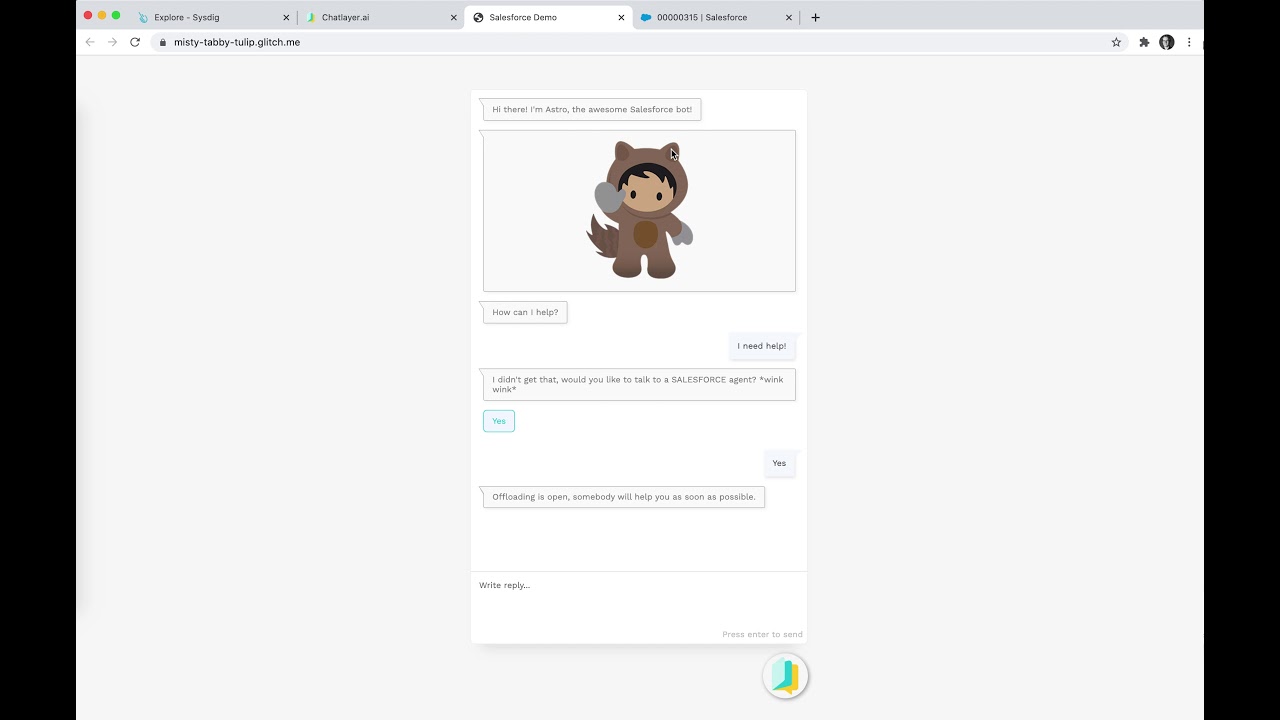The width and height of the screenshot is (1280, 720).
Task: Switch to the Explore - Sysdig tab
Action: point(213,17)
